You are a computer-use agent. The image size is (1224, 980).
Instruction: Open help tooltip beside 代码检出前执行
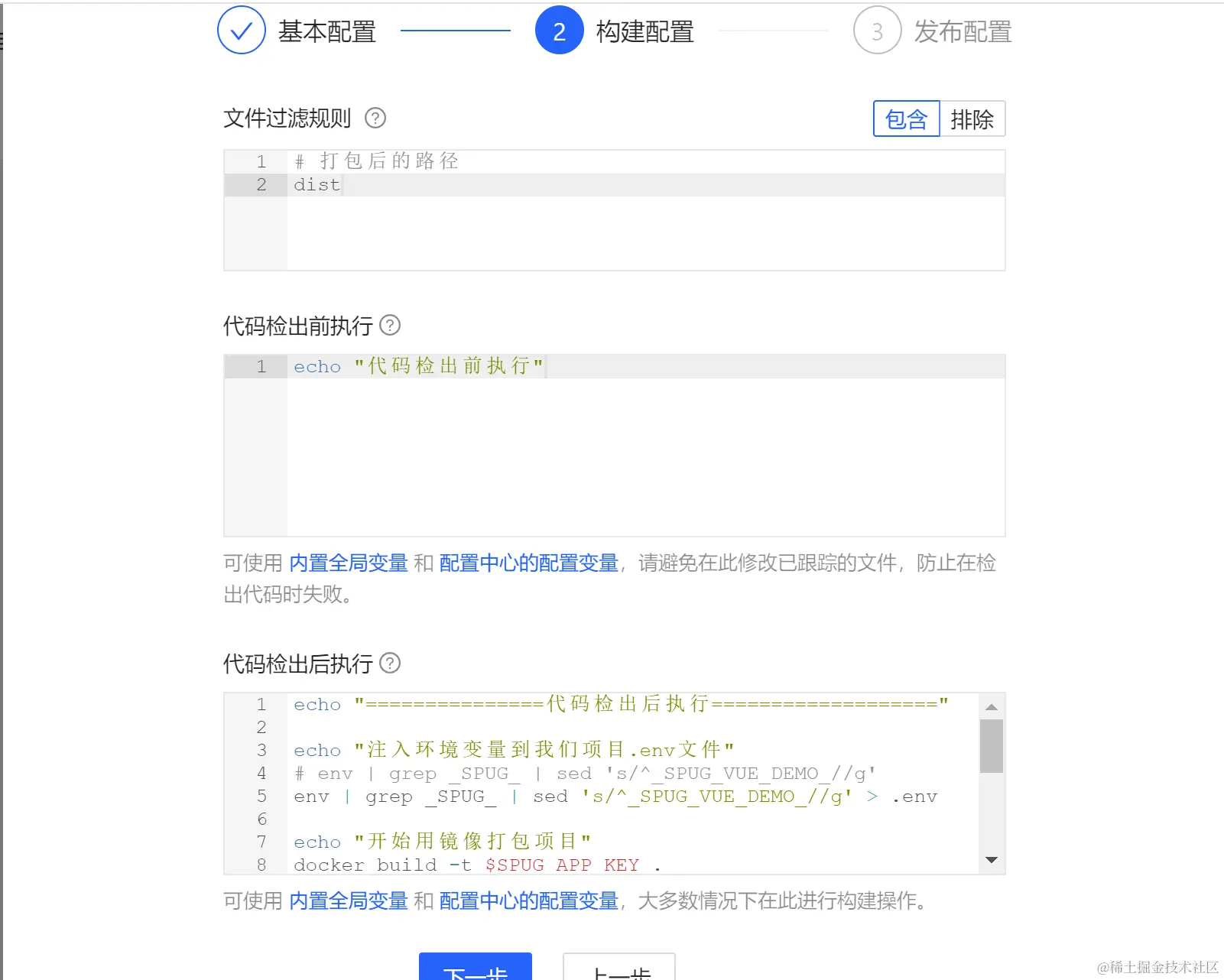390,326
